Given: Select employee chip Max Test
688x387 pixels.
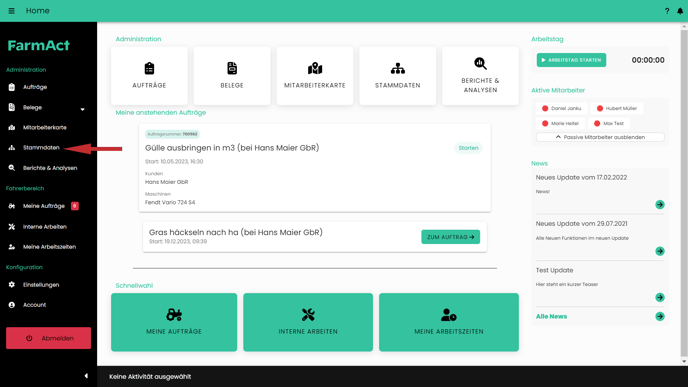Looking at the screenshot, I should tap(609, 123).
